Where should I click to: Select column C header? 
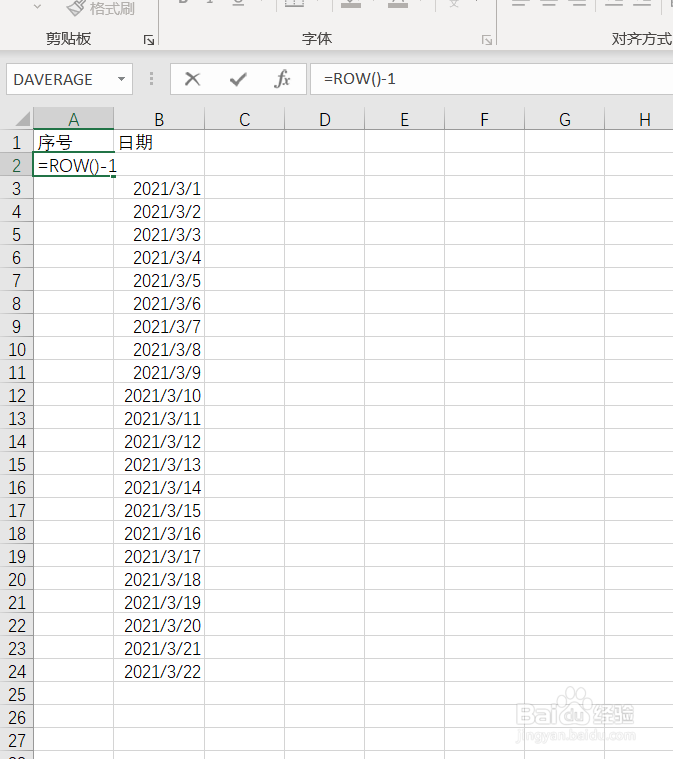pyautogui.click(x=245, y=119)
